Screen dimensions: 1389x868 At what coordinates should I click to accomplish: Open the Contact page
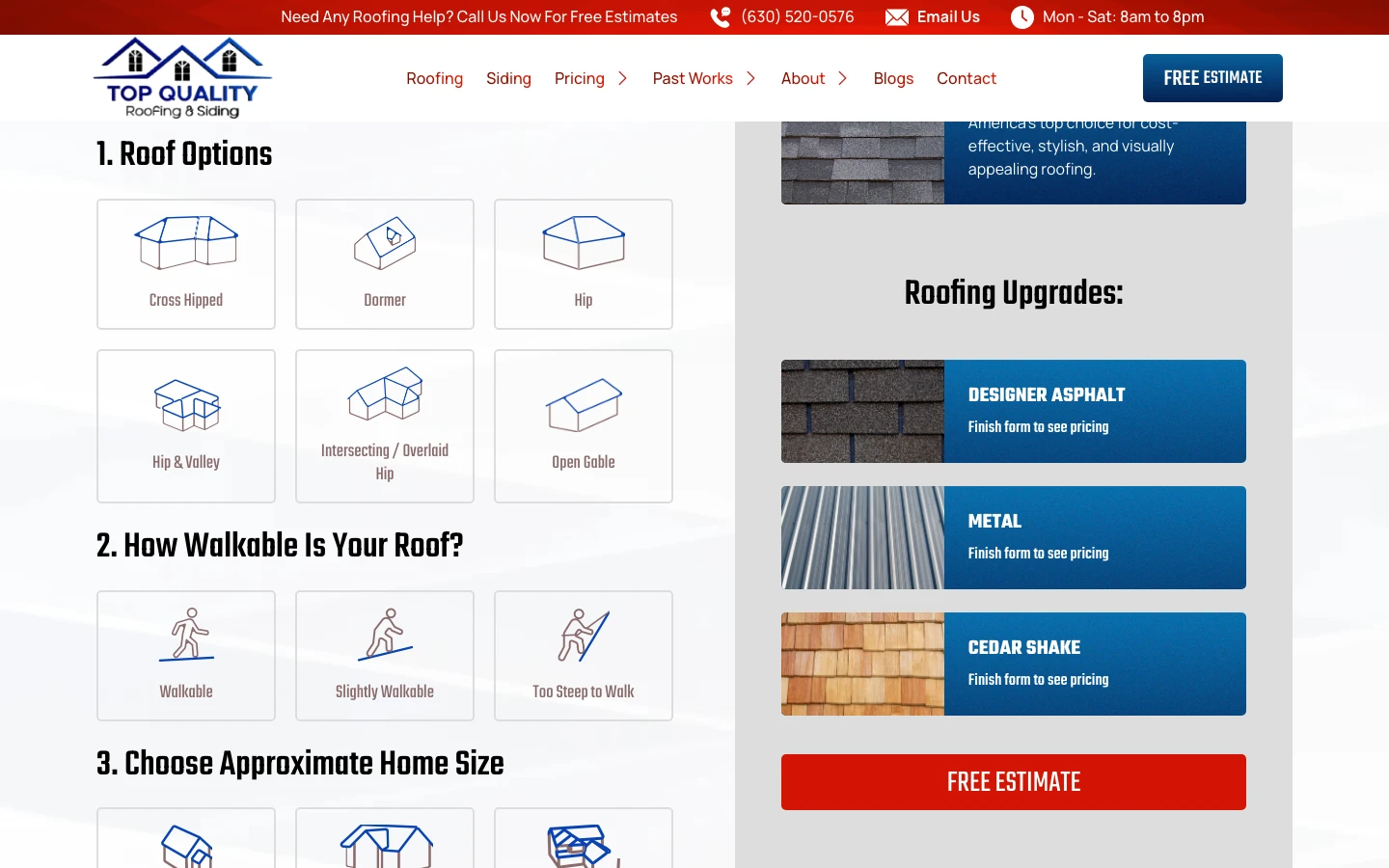click(967, 78)
